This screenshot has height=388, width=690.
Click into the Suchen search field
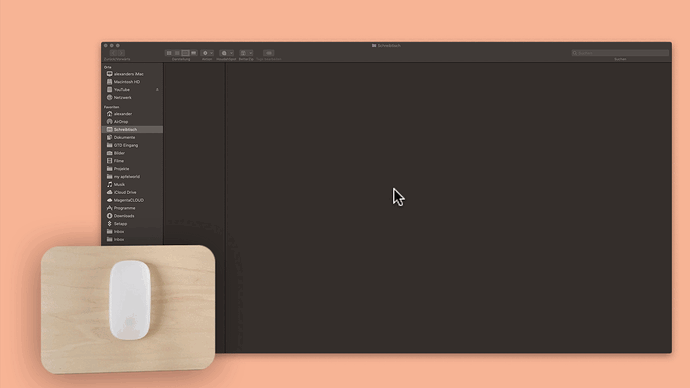620,53
